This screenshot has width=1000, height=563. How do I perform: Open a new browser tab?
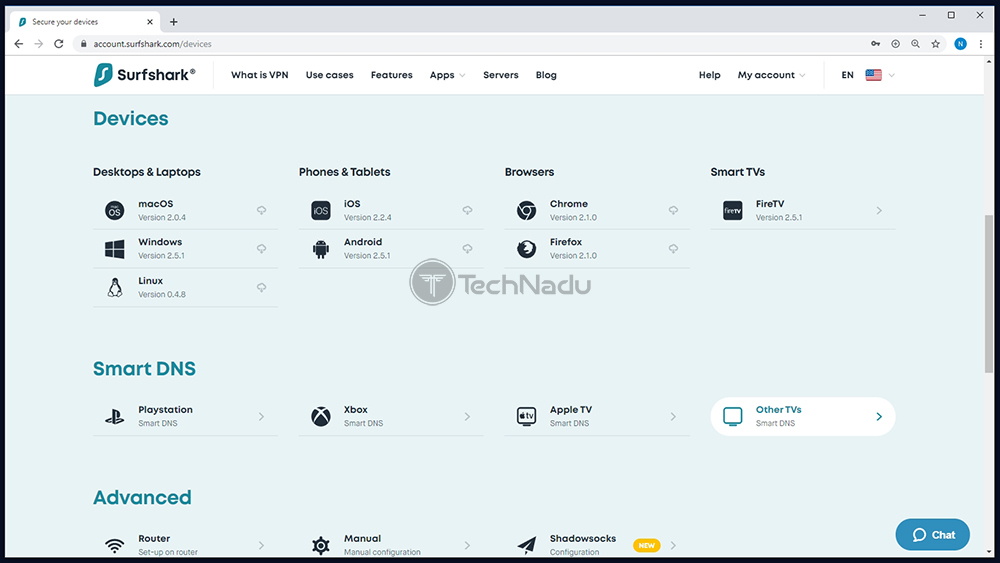point(173,22)
